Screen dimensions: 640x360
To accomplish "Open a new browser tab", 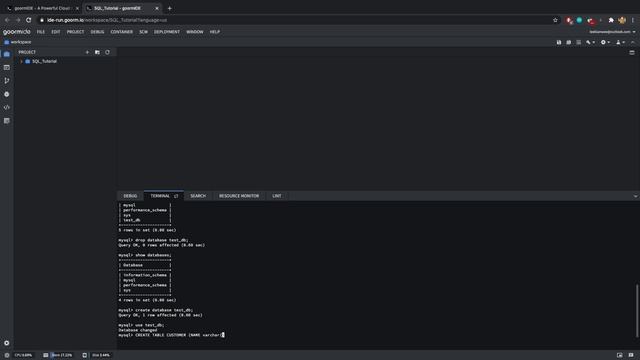I will (x=169, y=8).
